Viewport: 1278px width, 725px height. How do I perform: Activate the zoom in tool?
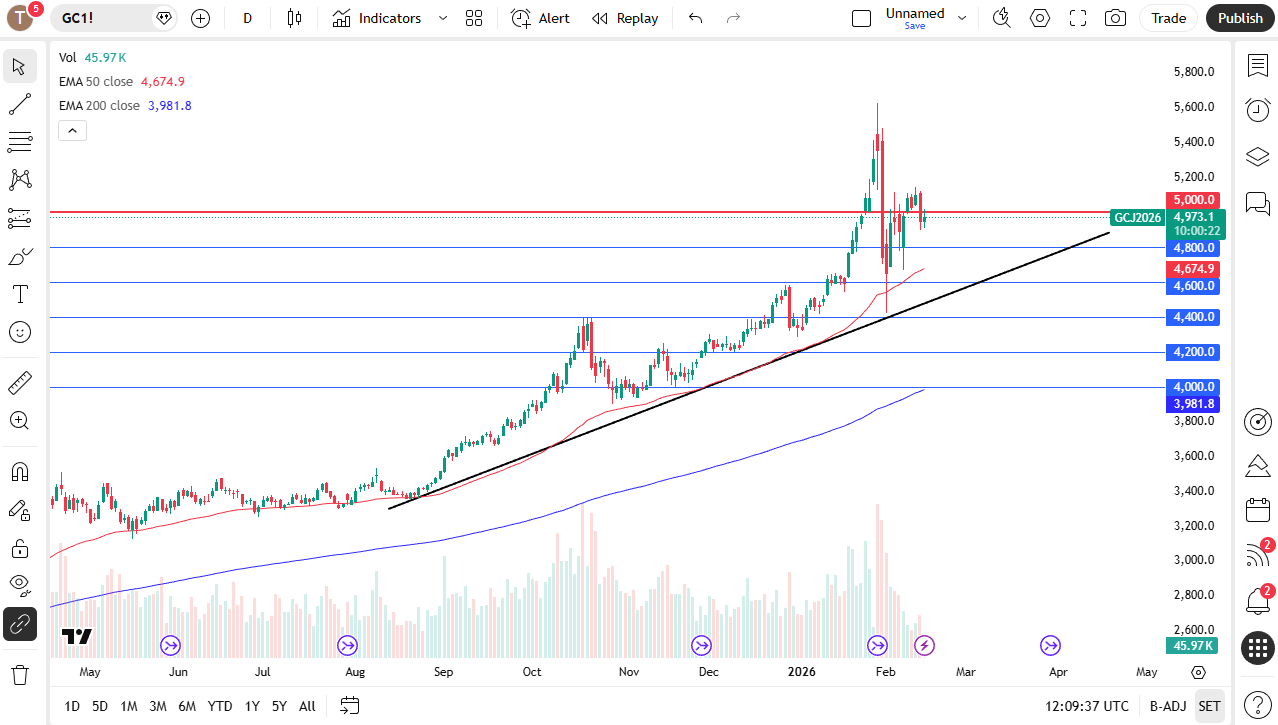(19, 420)
